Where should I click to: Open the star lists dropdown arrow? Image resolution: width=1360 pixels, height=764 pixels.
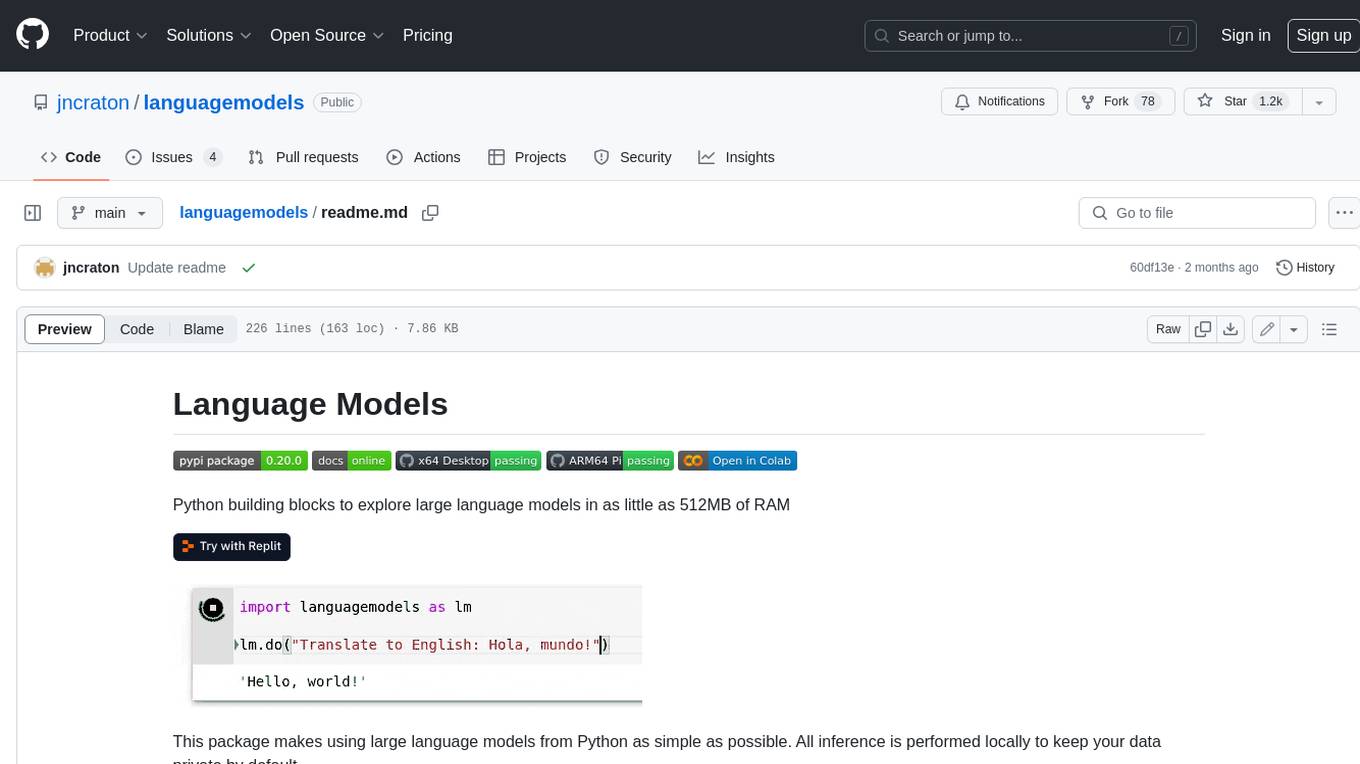pyautogui.click(x=1318, y=102)
